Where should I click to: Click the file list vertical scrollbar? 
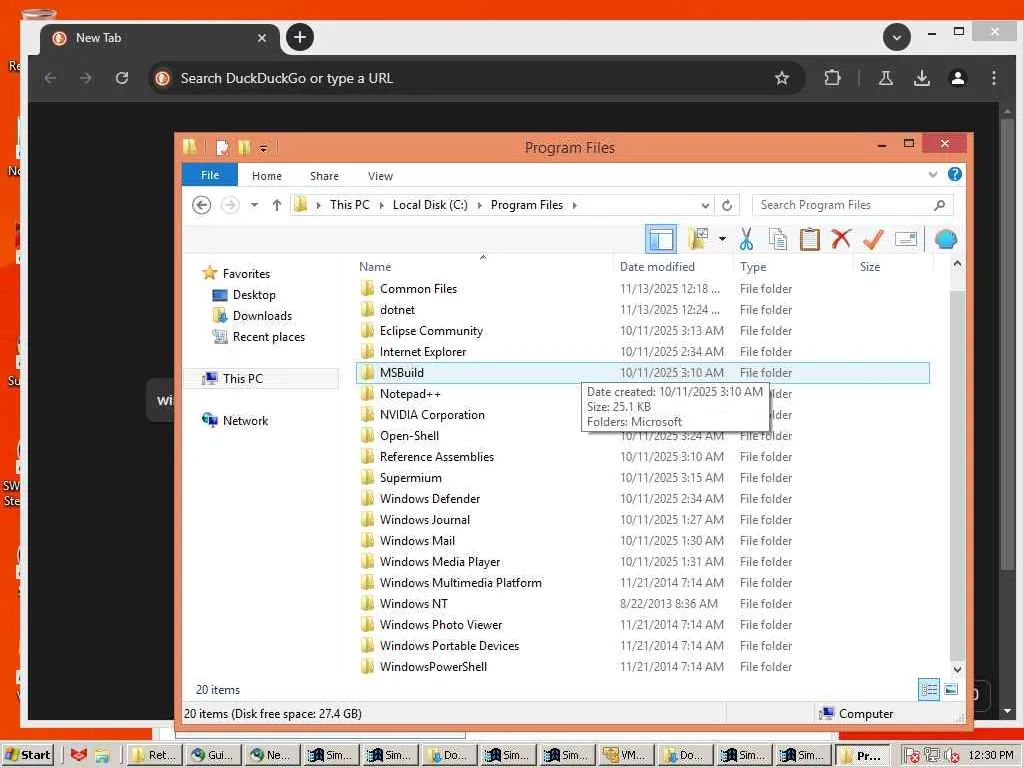click(x=957, y=466)
